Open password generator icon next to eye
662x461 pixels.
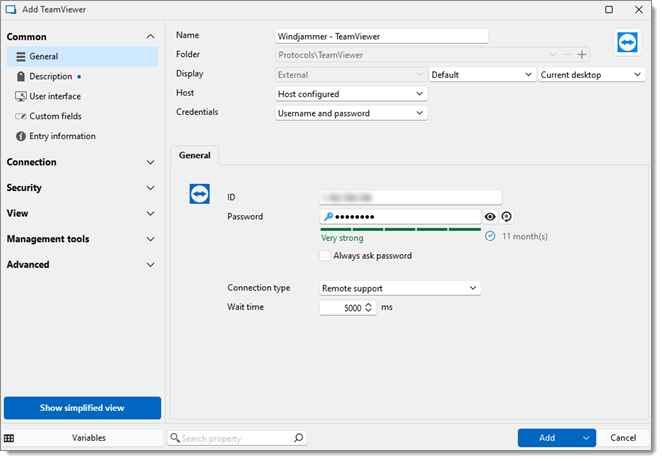pos(506,217)
